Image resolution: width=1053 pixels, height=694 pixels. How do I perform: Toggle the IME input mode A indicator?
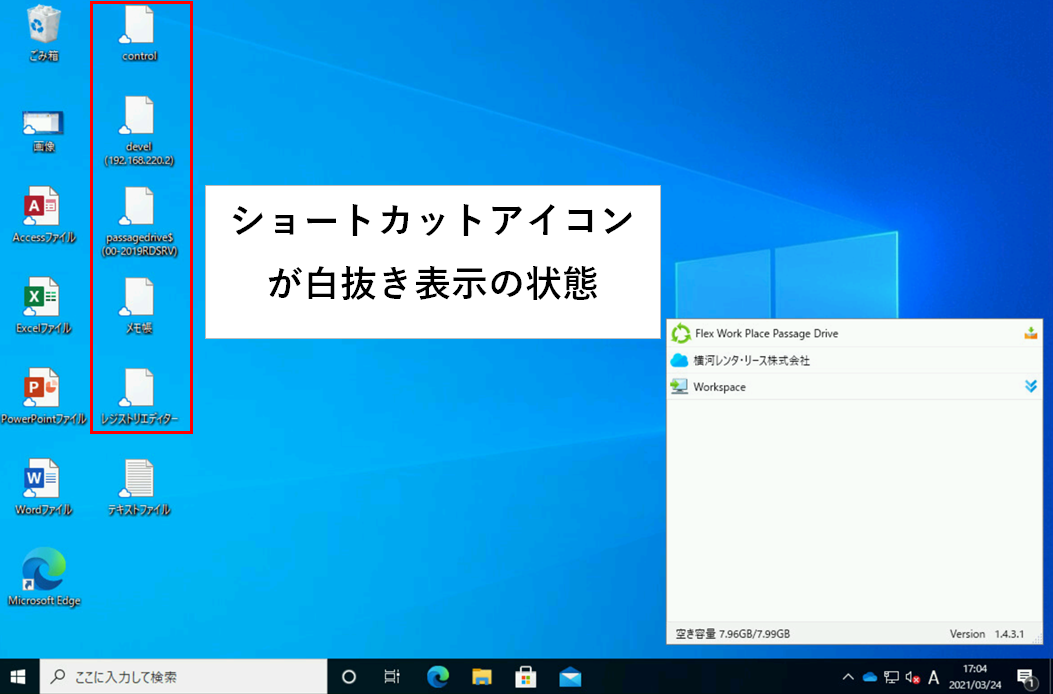point(934,677)
